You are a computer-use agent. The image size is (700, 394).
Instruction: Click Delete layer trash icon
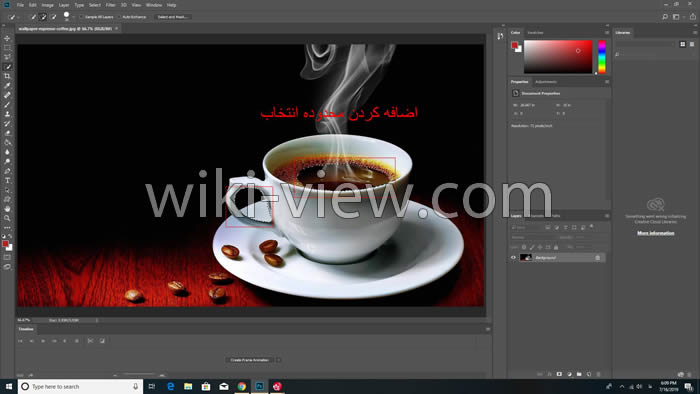[599, 374]
